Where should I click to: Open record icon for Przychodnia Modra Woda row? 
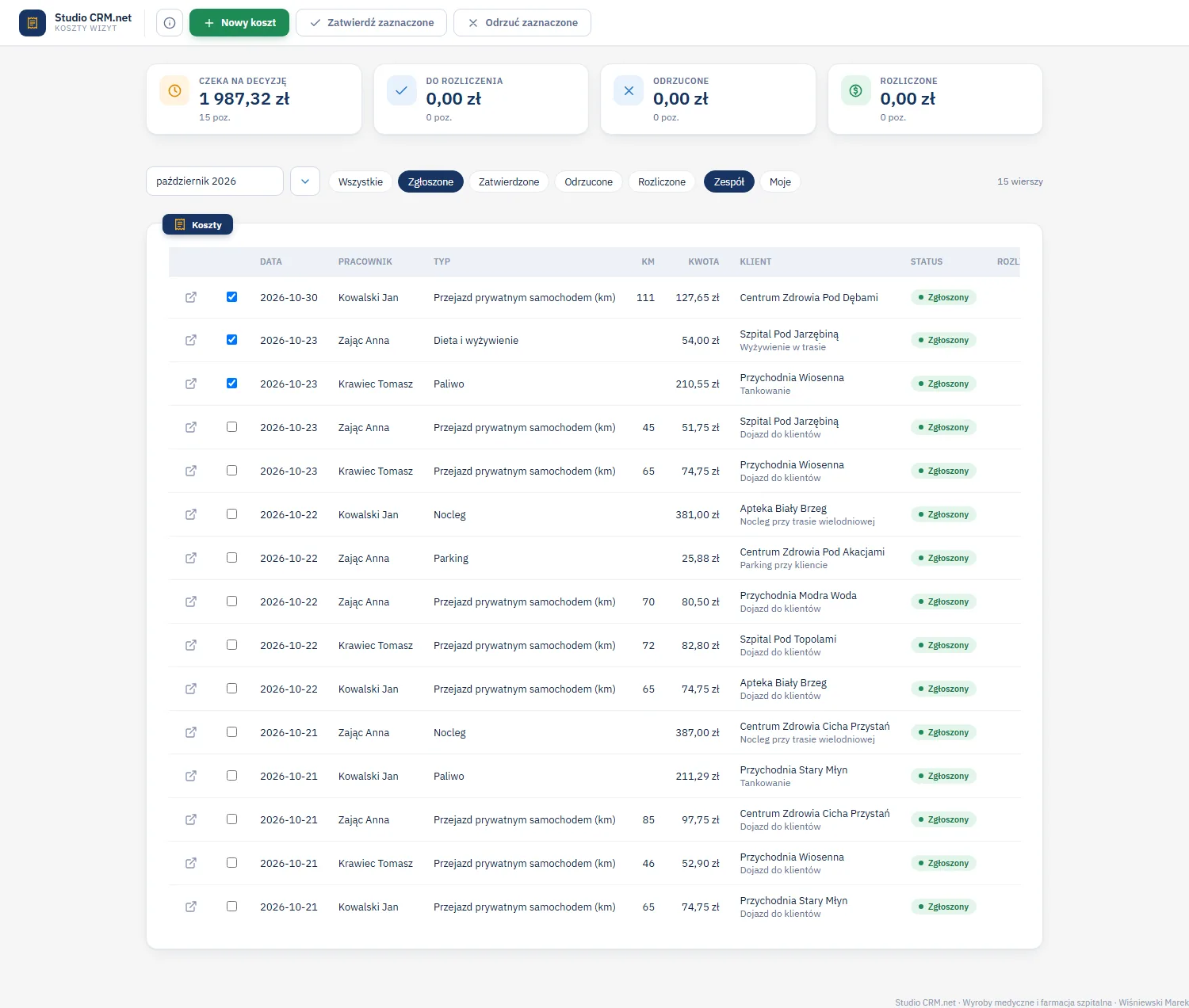(x=191, y=601)
